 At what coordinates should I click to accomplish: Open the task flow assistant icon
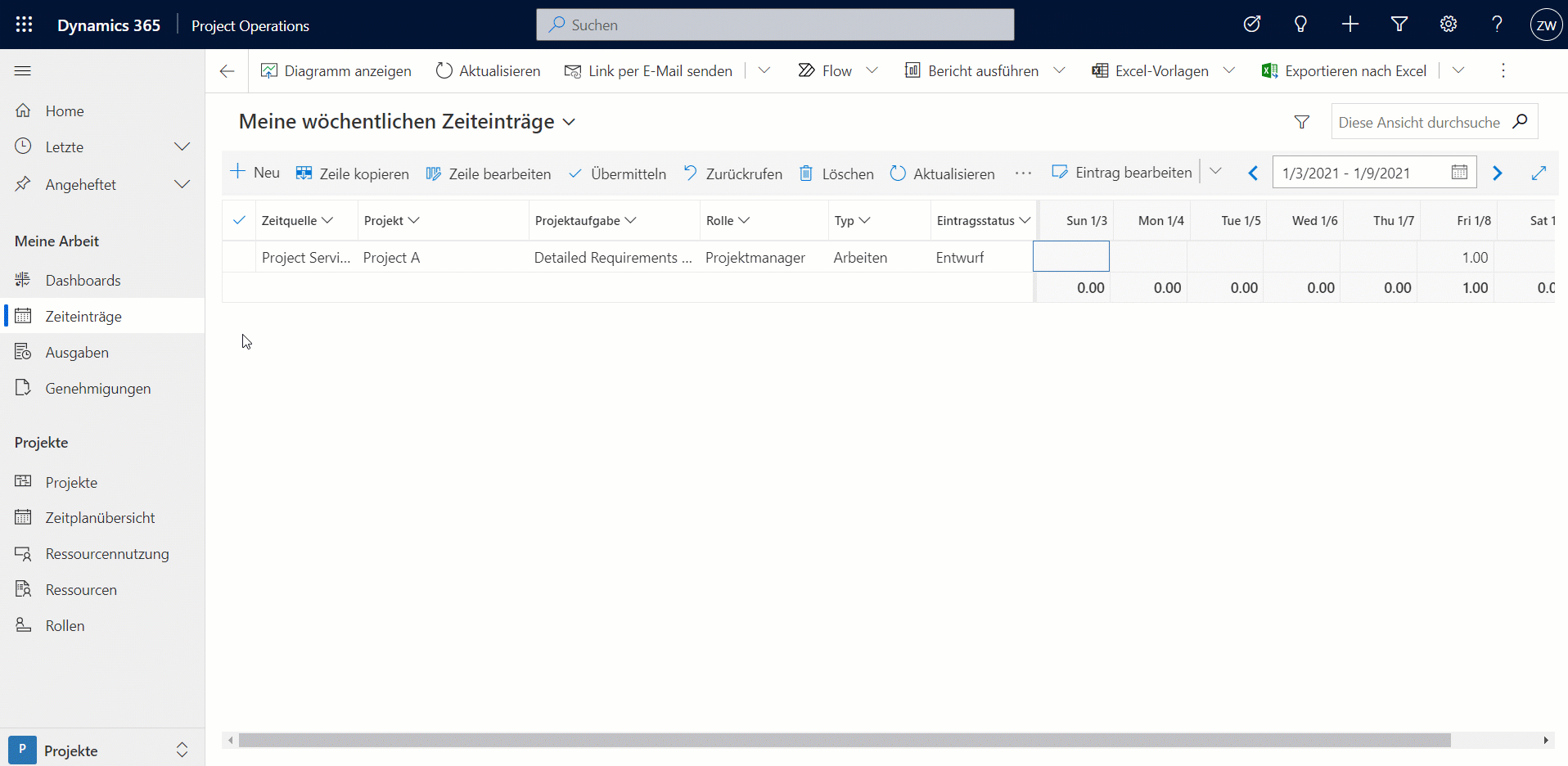[x=1252, y=25]
